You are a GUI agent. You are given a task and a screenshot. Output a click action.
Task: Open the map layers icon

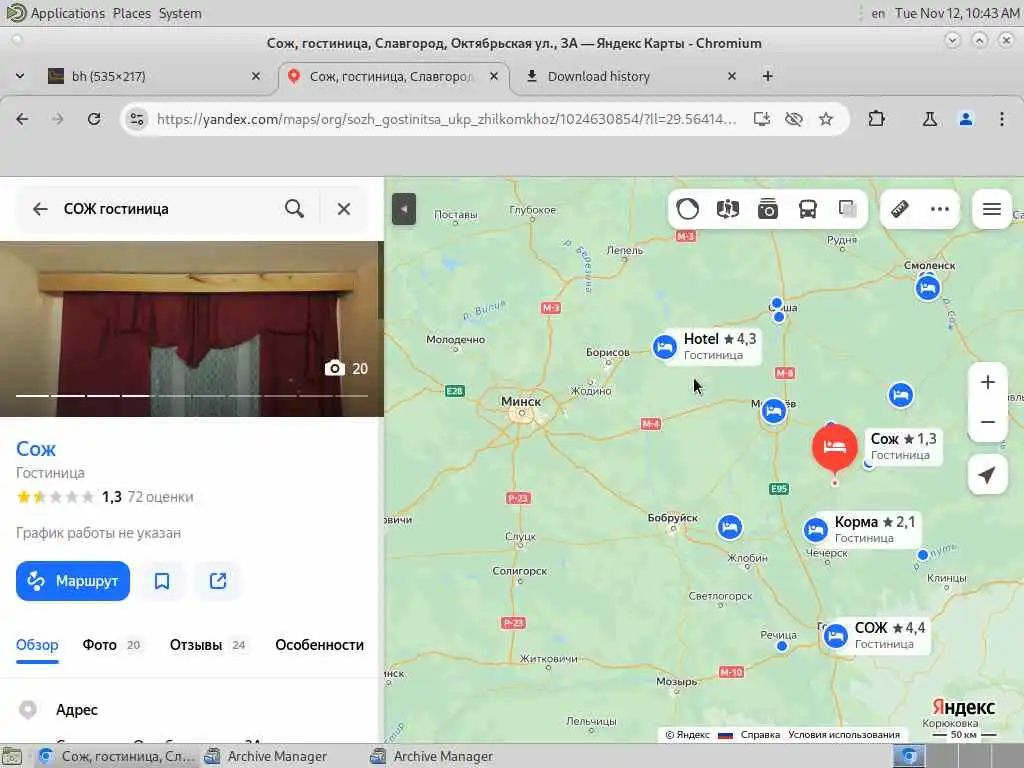[848, 209]
